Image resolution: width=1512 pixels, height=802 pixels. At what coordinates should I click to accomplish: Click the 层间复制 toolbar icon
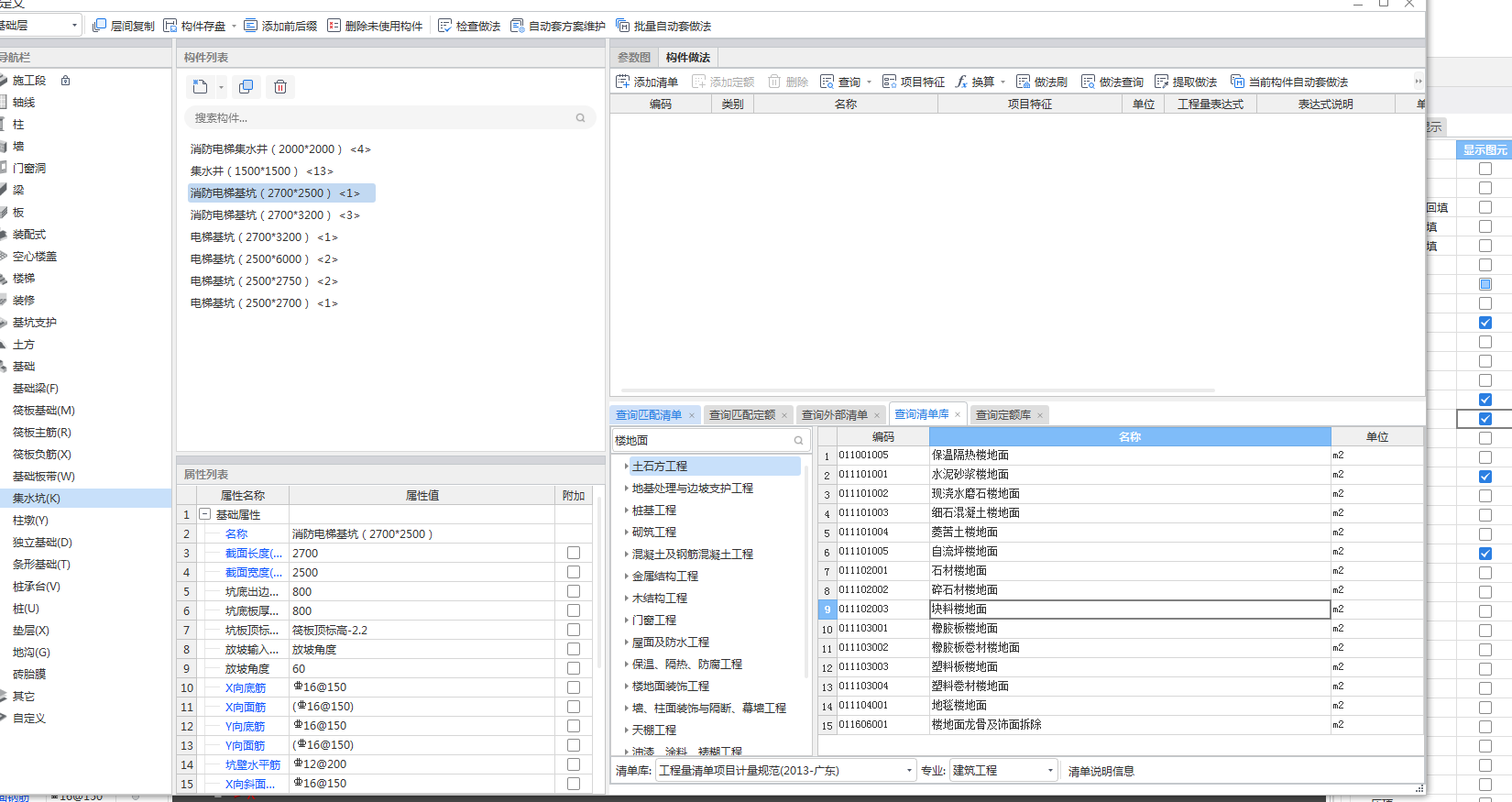[x=100, y=26]
